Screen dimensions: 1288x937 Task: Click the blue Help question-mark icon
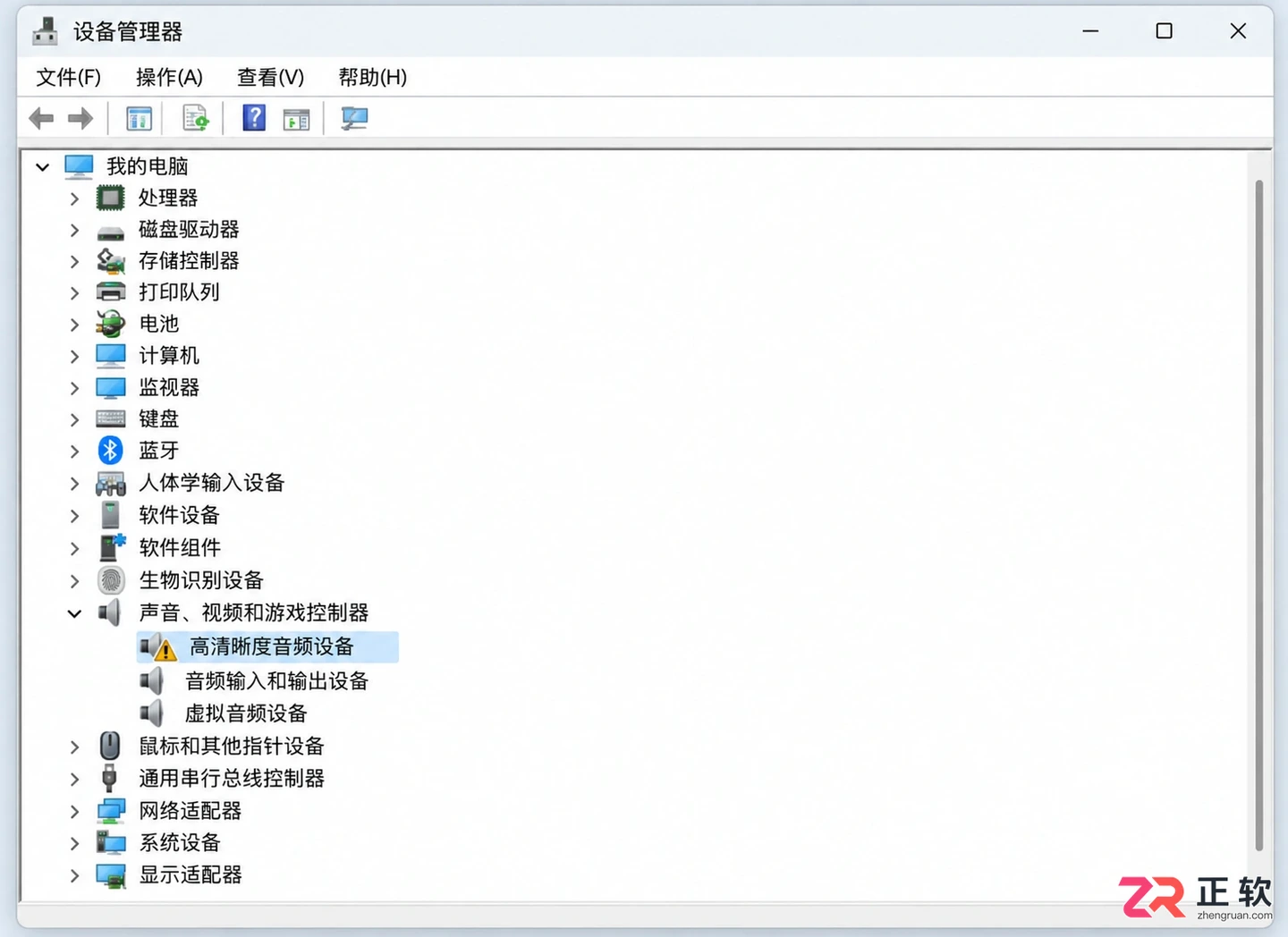(254, 118)
